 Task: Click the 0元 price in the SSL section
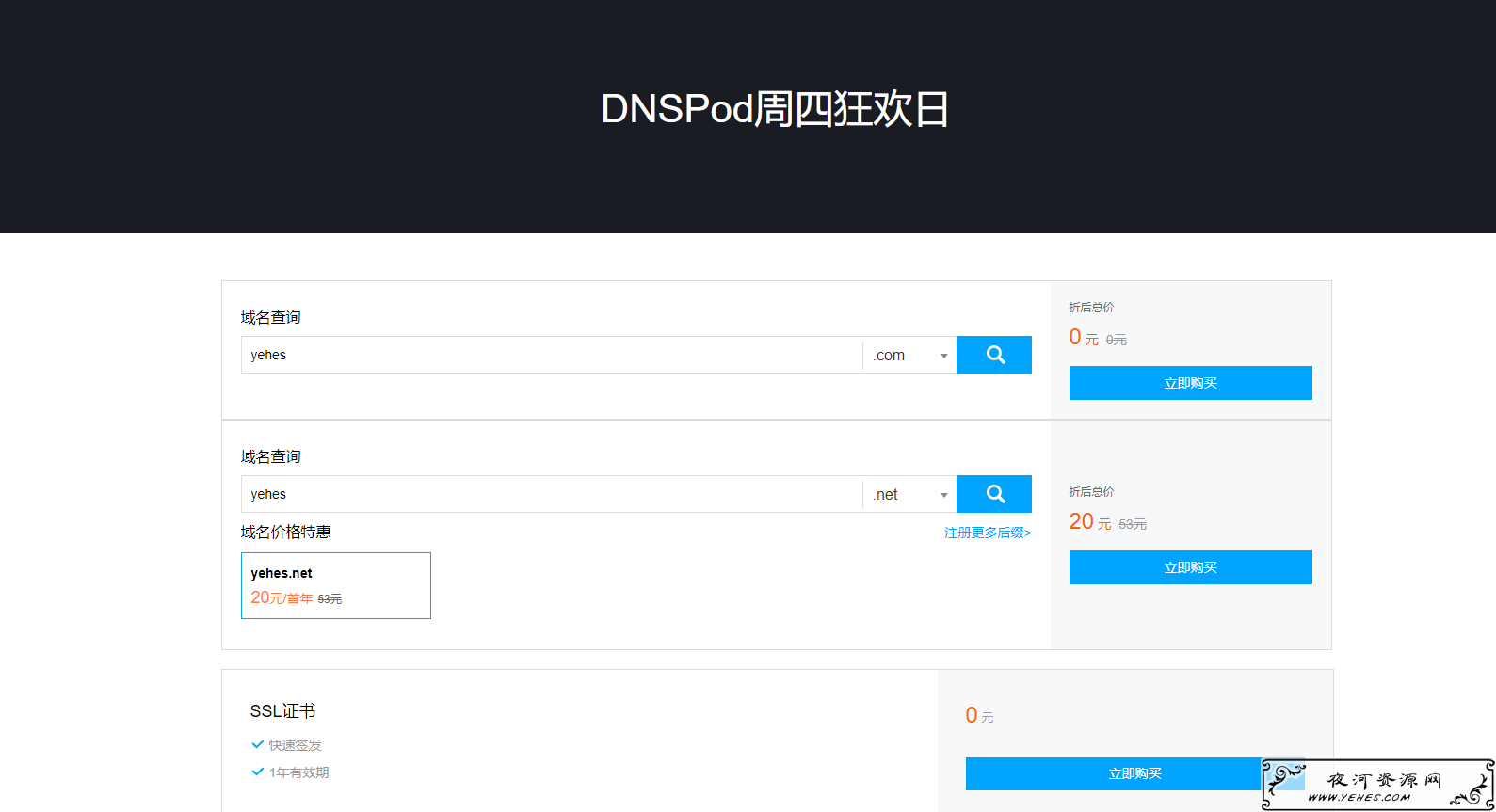(979, 716)
